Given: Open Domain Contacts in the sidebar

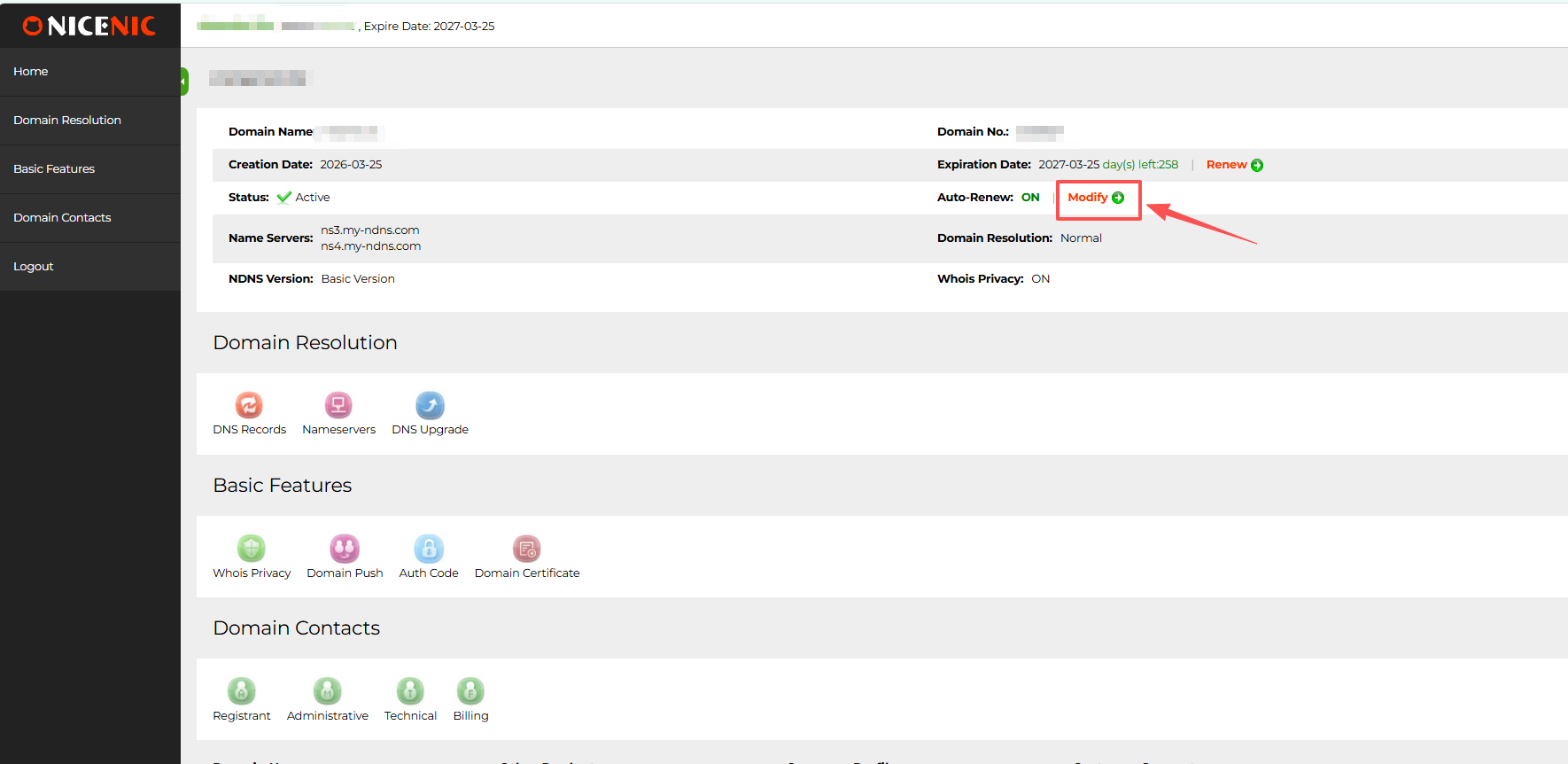Looking at the screenshot, I should click(x=90, y=218).
